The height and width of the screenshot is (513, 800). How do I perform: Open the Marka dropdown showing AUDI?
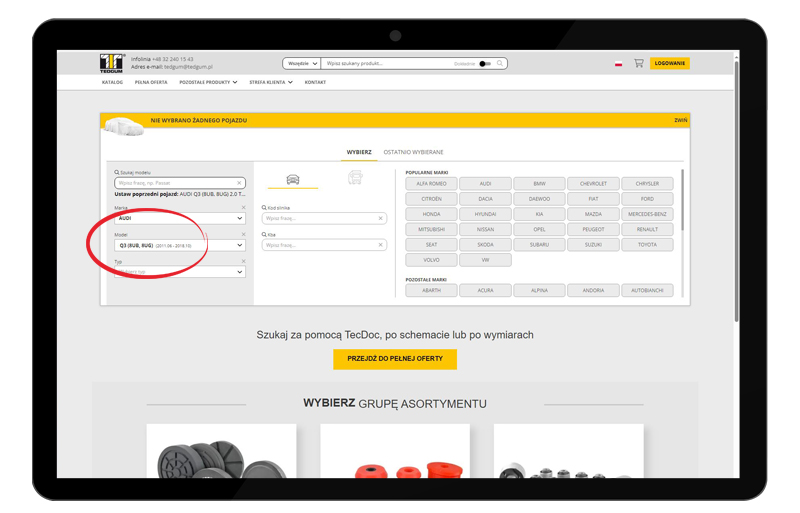click(180, 218)
